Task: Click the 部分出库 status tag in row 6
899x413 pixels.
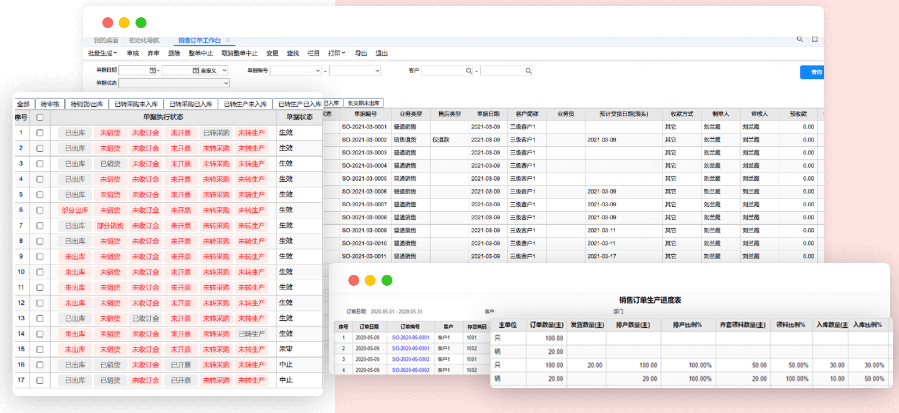Action: coord(75,210)
